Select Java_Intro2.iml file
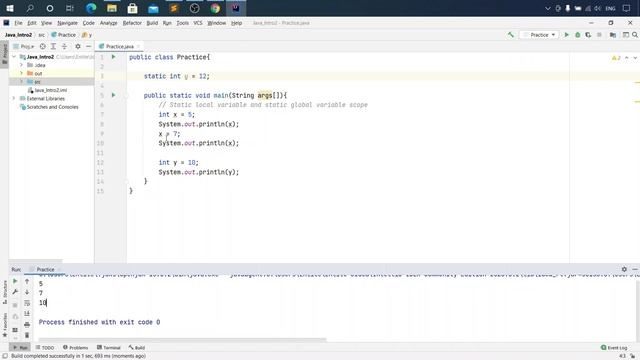This screenshot has height=360, width=640. click(x=51, y=90)
